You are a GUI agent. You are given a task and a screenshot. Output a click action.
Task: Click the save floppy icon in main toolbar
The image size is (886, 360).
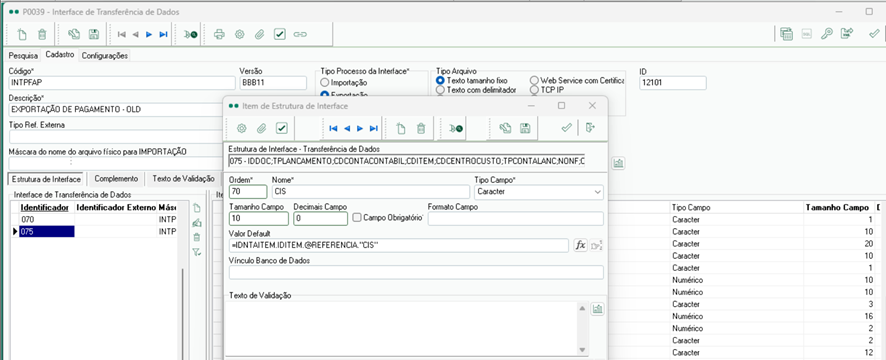coord(94,34)
